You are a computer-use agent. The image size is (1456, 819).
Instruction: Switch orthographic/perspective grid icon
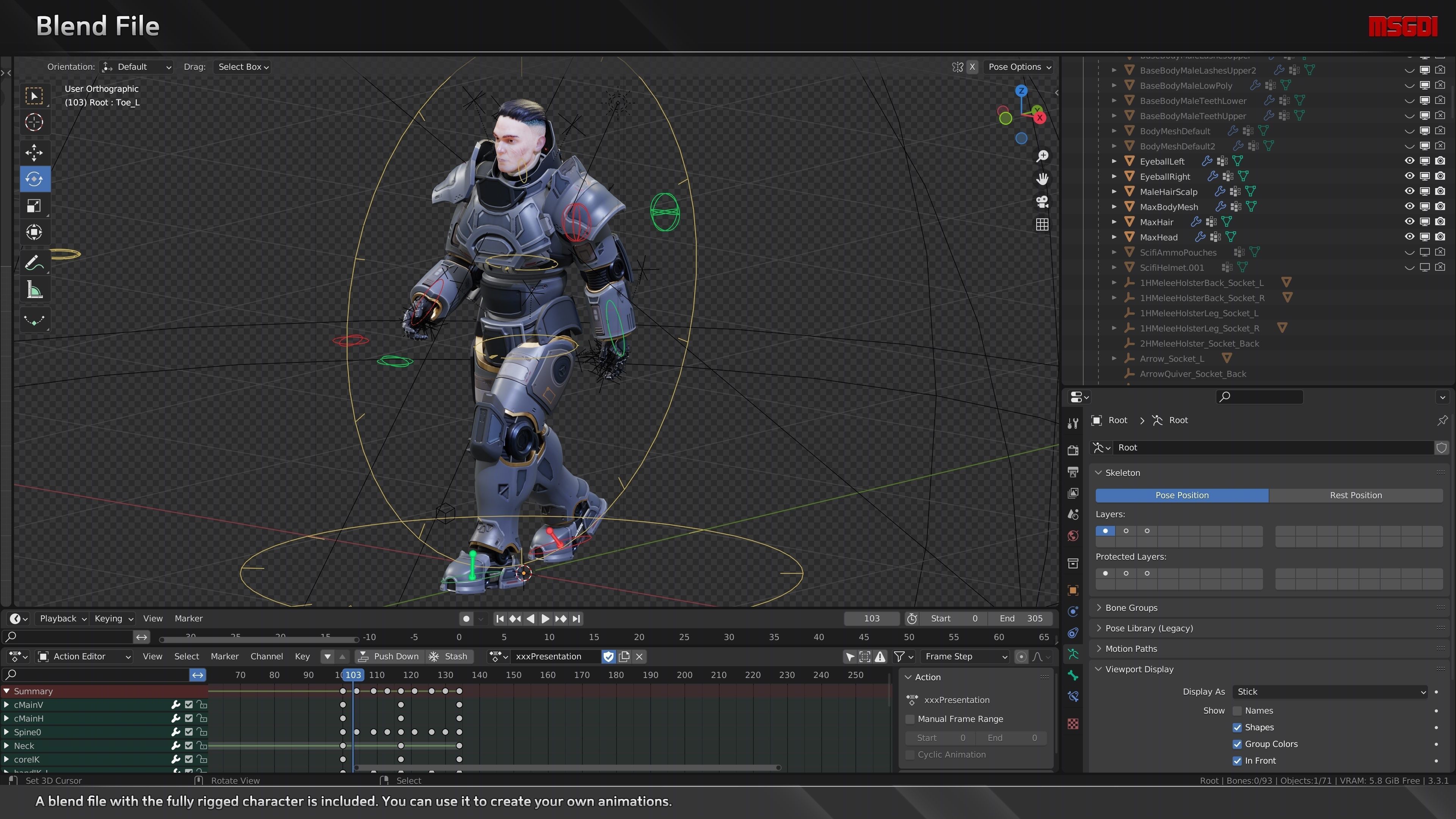click(1042, 225)
